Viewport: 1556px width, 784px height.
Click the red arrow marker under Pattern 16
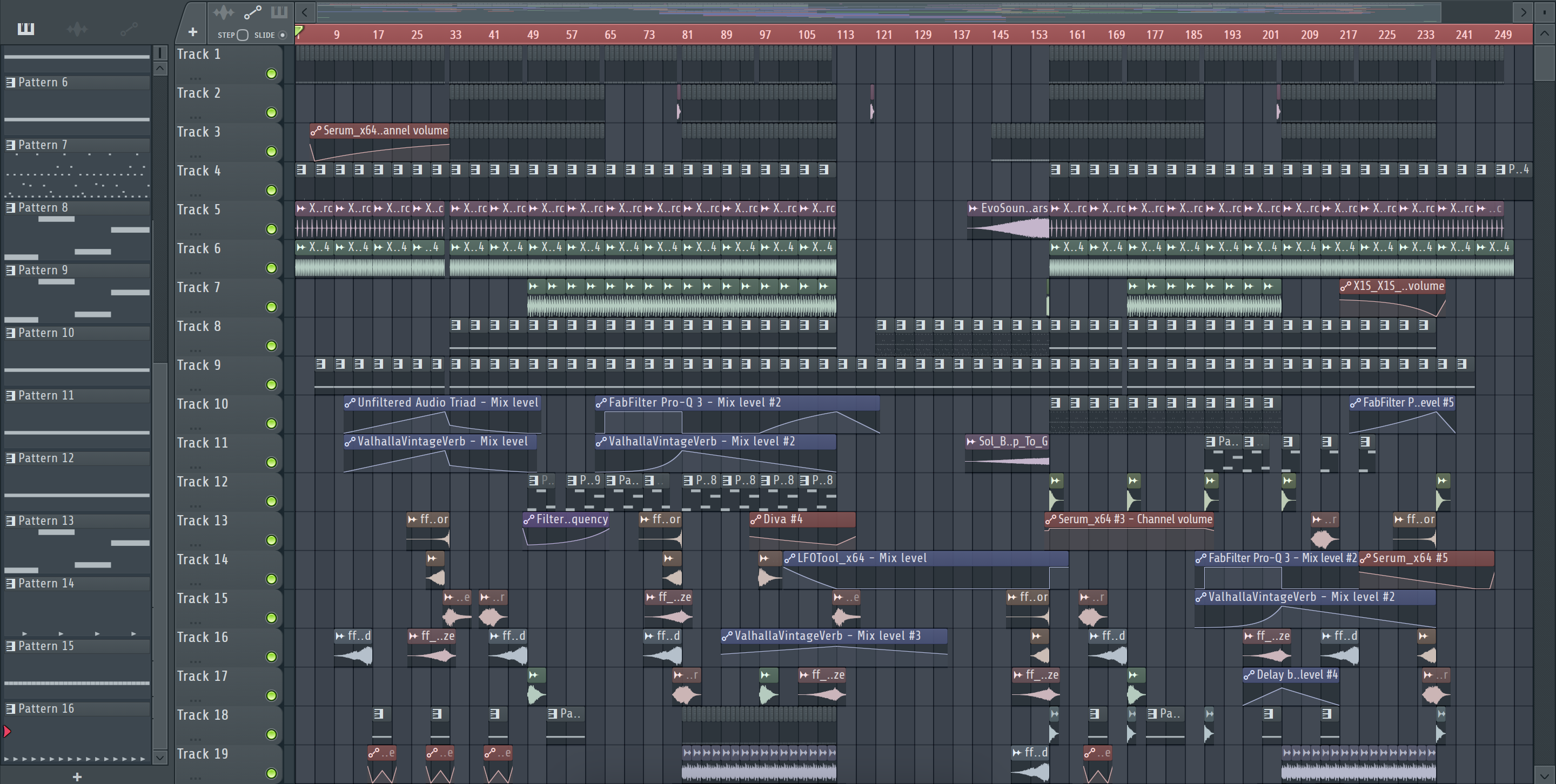click(6, 732)
